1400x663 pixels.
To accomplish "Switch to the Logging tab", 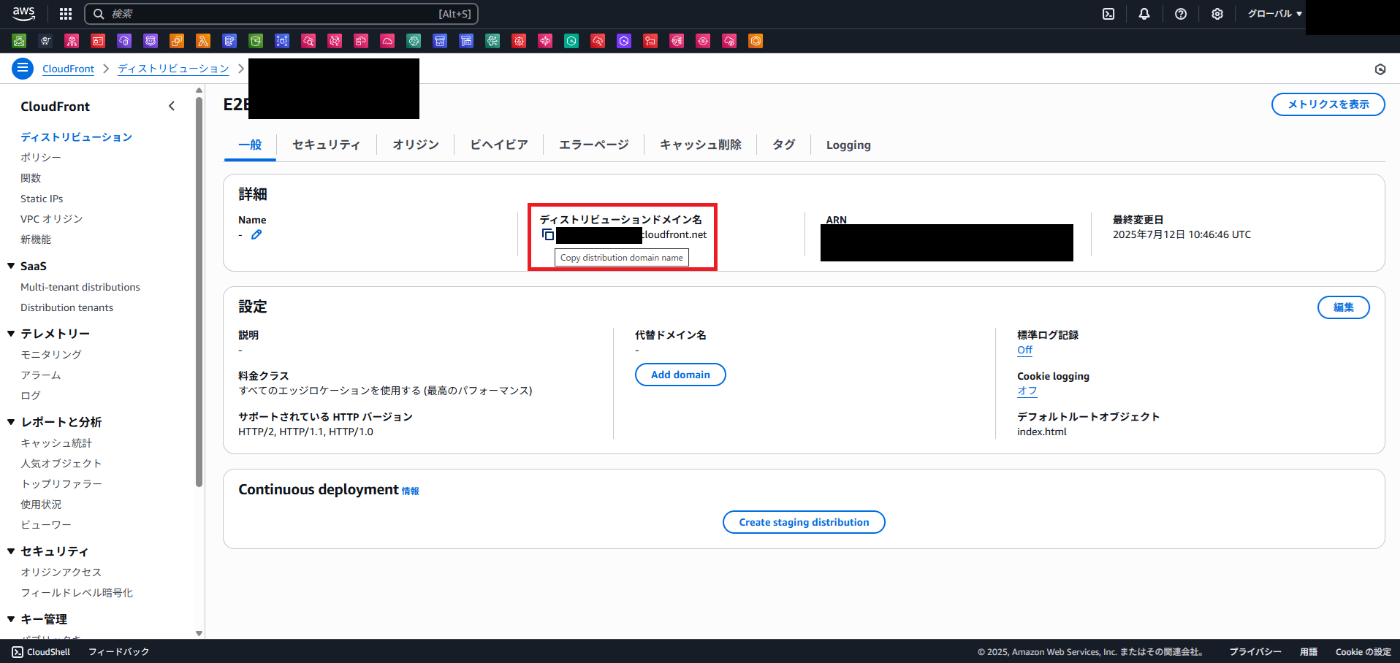I will [848, 144].
